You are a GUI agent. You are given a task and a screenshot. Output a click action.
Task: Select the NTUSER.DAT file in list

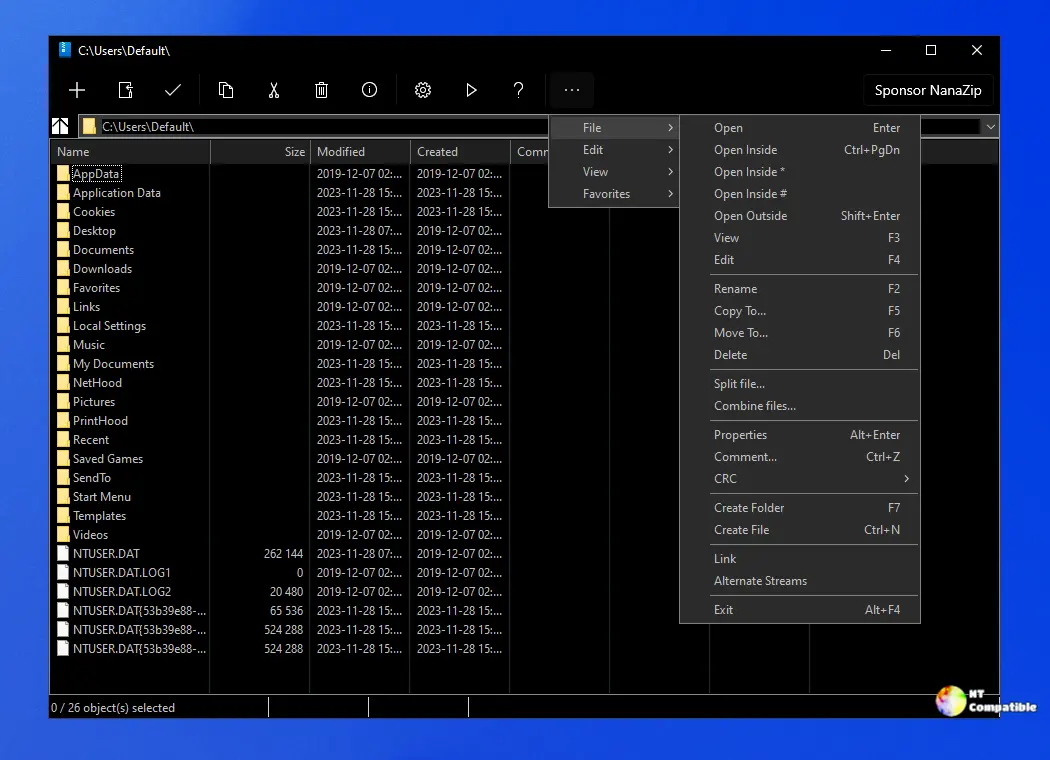point(106,554)
